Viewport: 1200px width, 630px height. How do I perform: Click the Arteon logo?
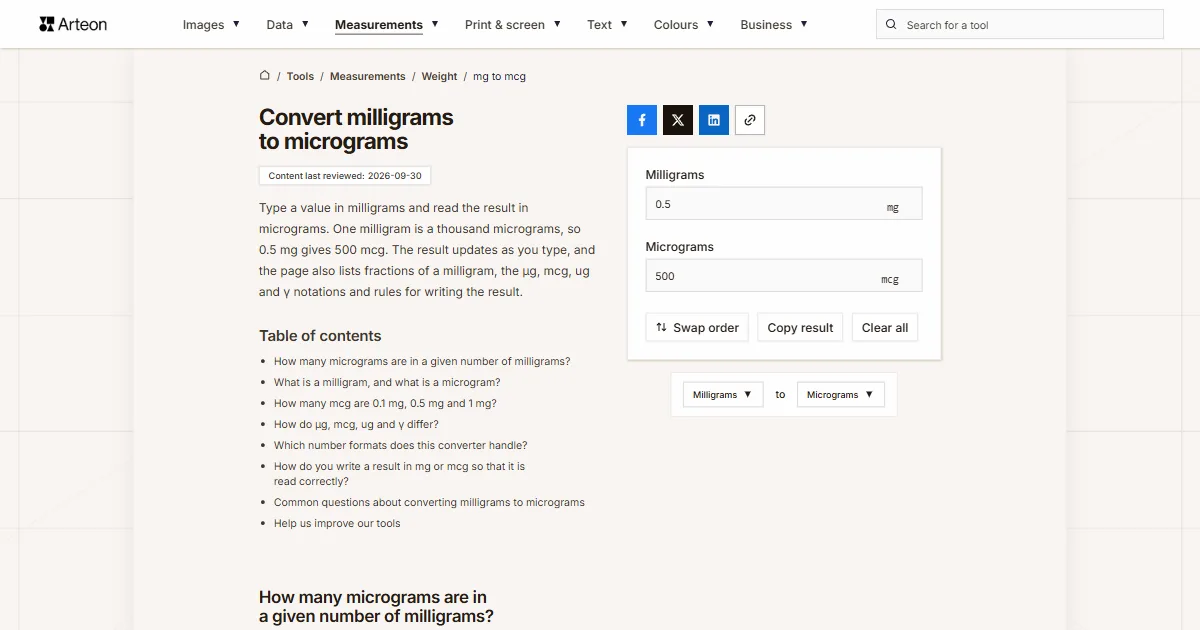73,24
